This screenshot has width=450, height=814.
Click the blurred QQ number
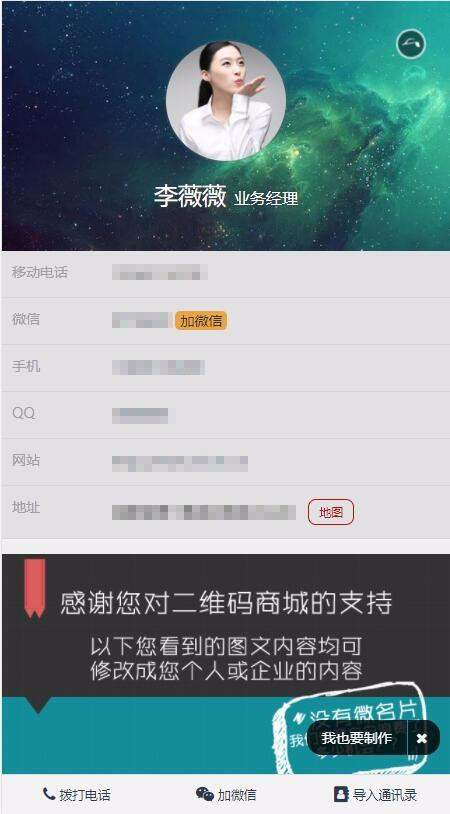coord(140,415)
